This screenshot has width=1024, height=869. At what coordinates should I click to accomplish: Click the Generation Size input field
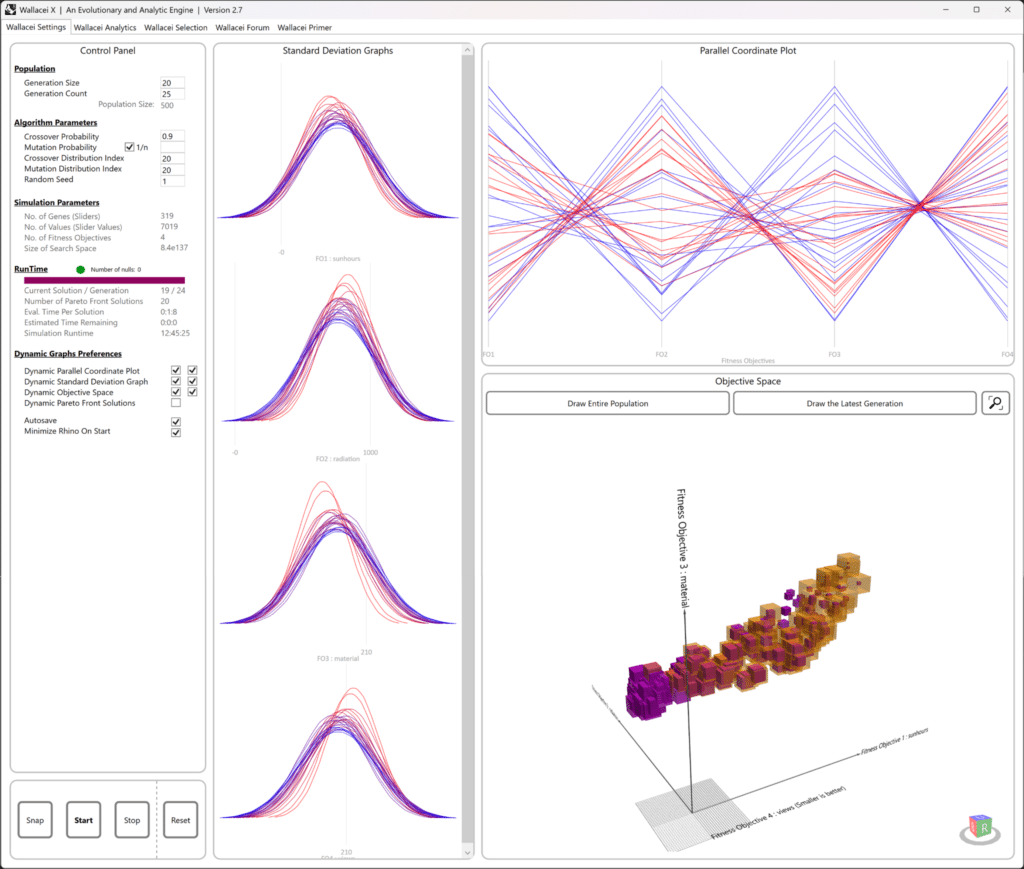coord(172,83)
